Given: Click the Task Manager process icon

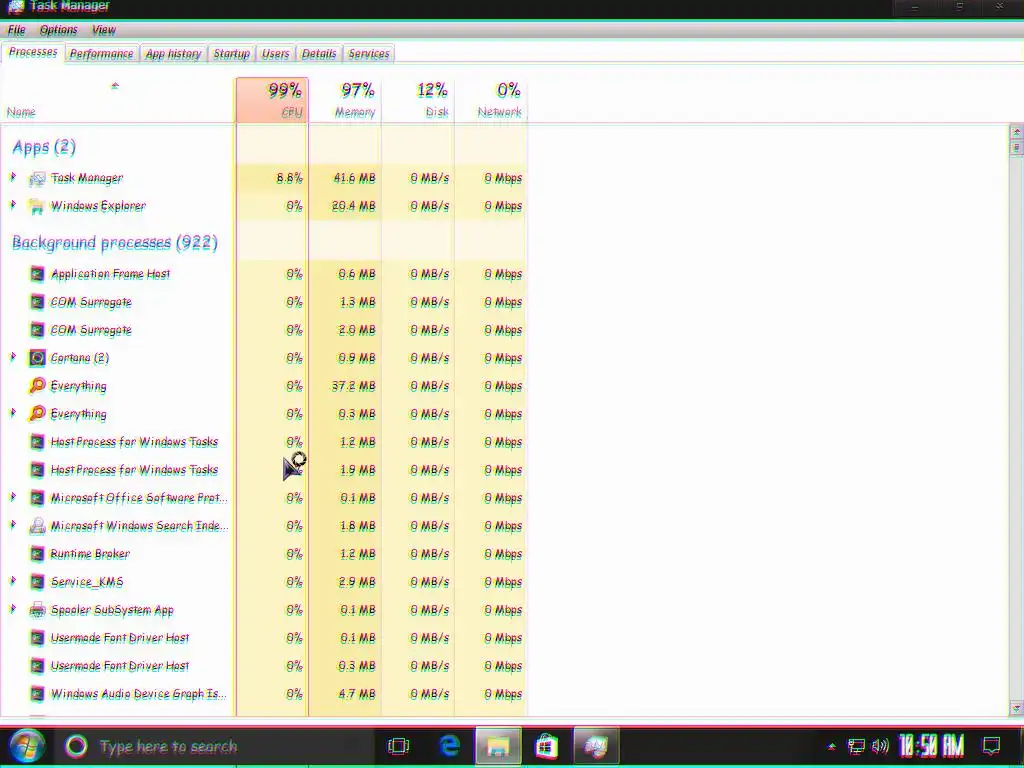Looking at the screenshot, I should click(37, 178).
